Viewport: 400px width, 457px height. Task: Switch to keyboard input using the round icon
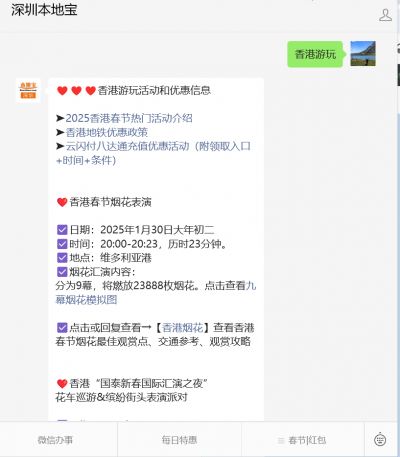(380, 440)
